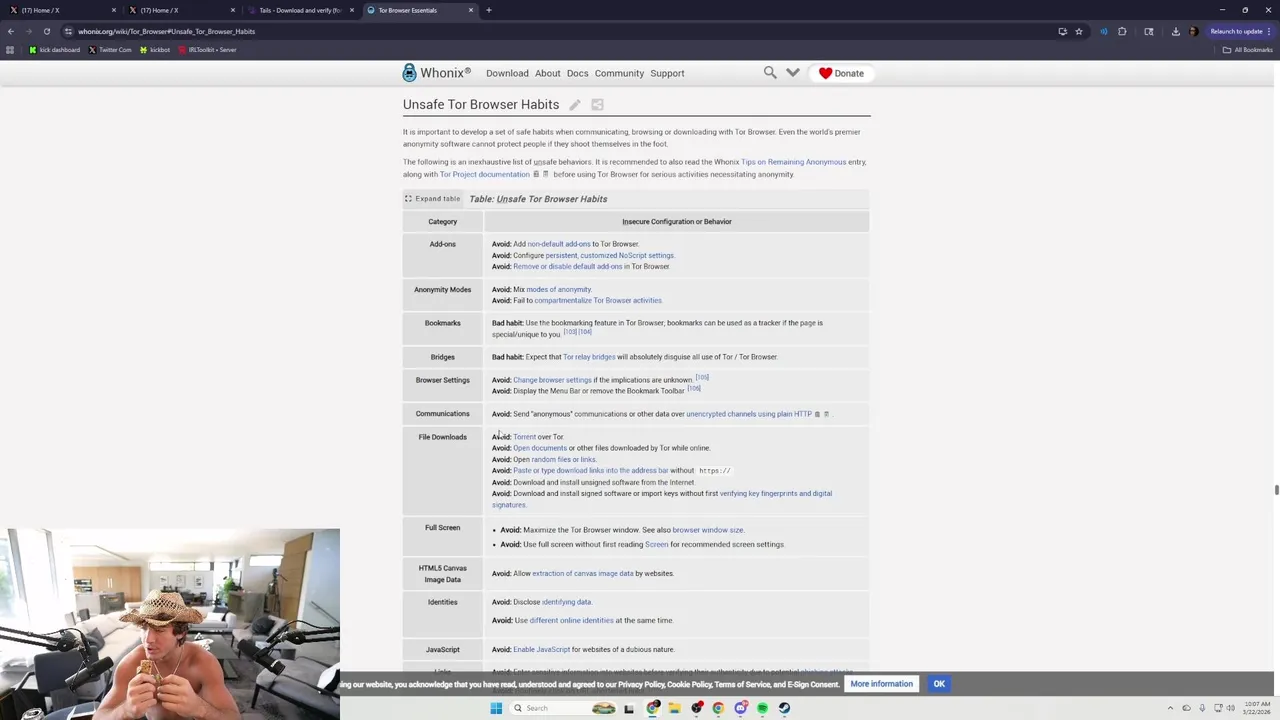The height and width of the screenshot is (720, 1280).
Task: Open the kickbot bookmark
Action: [155, 50]
